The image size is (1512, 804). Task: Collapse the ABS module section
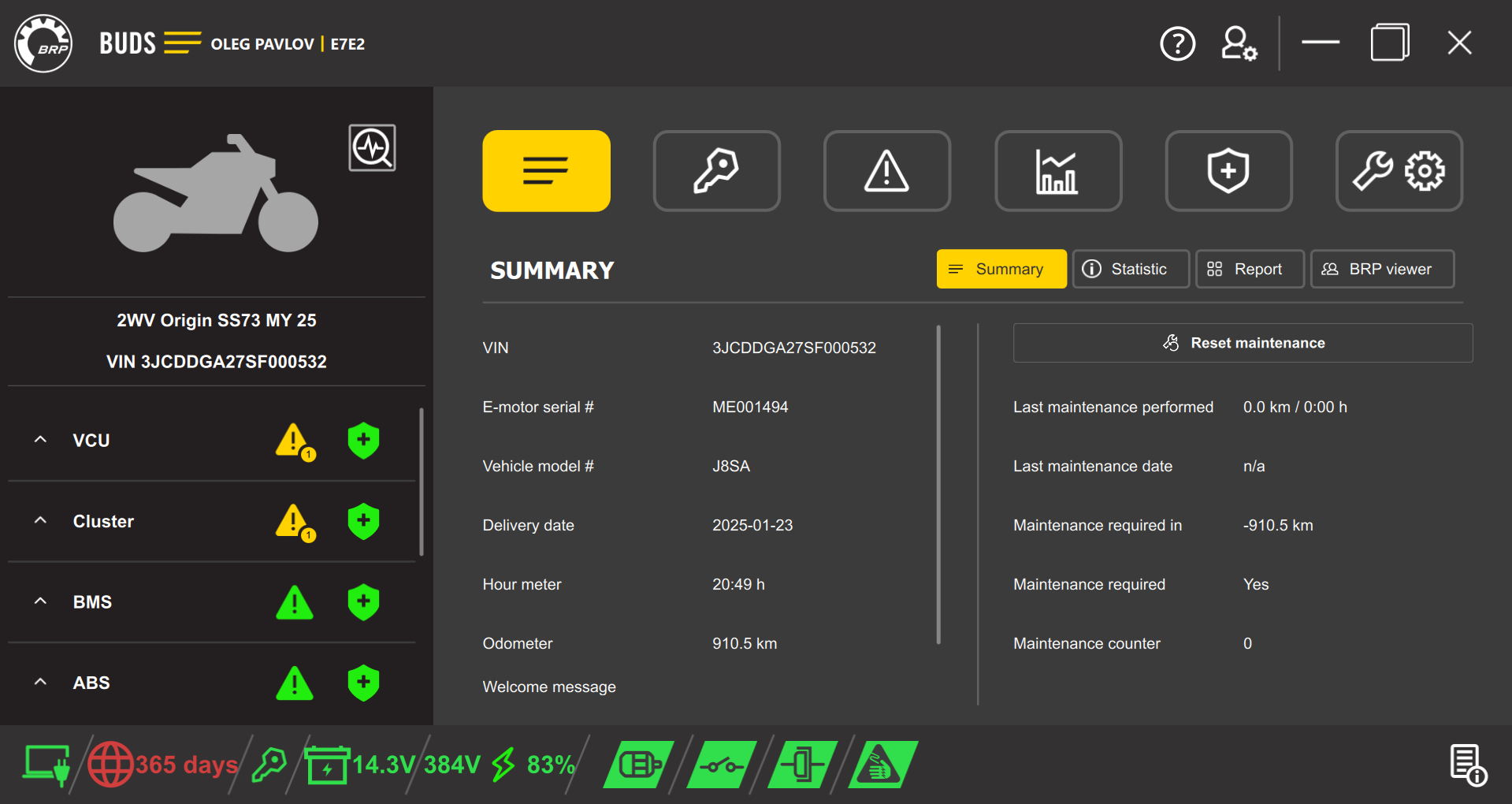click(x=40, y=681)
